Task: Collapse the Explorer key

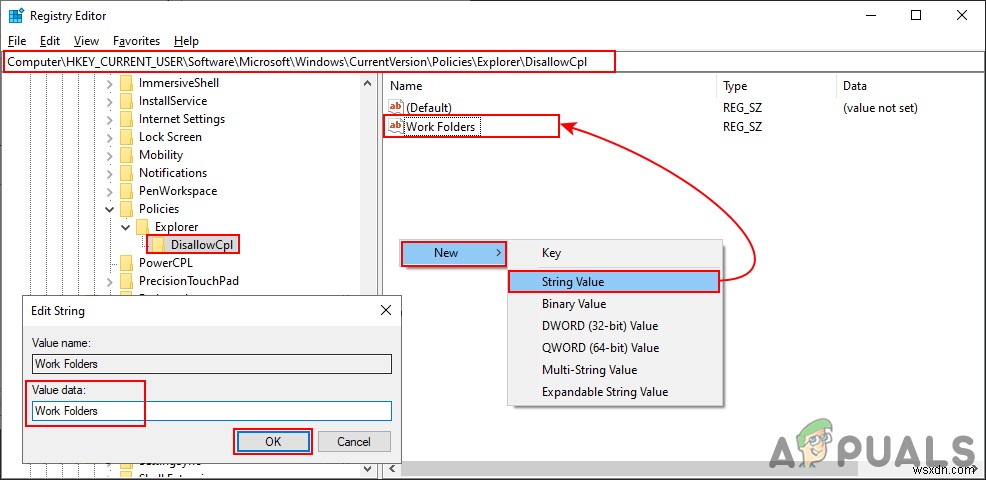Action: 126,227
